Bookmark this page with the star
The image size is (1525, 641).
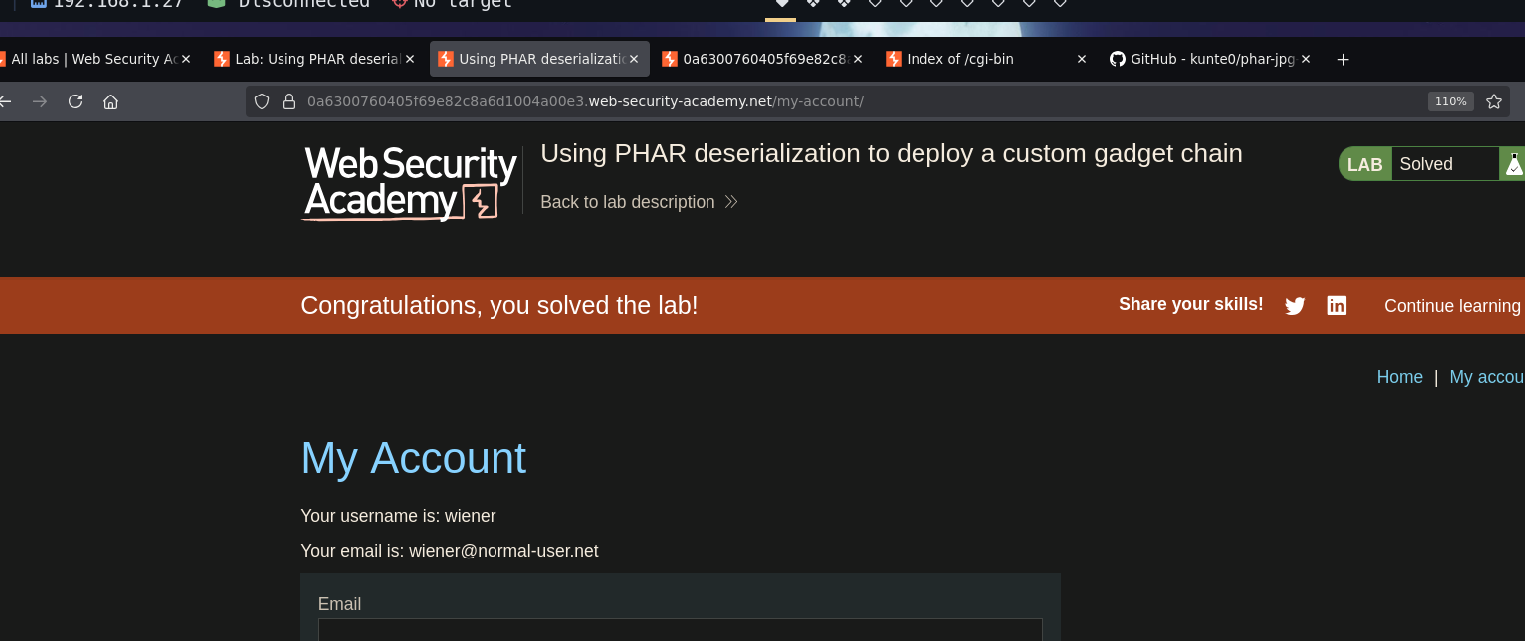coord(1494,101)
